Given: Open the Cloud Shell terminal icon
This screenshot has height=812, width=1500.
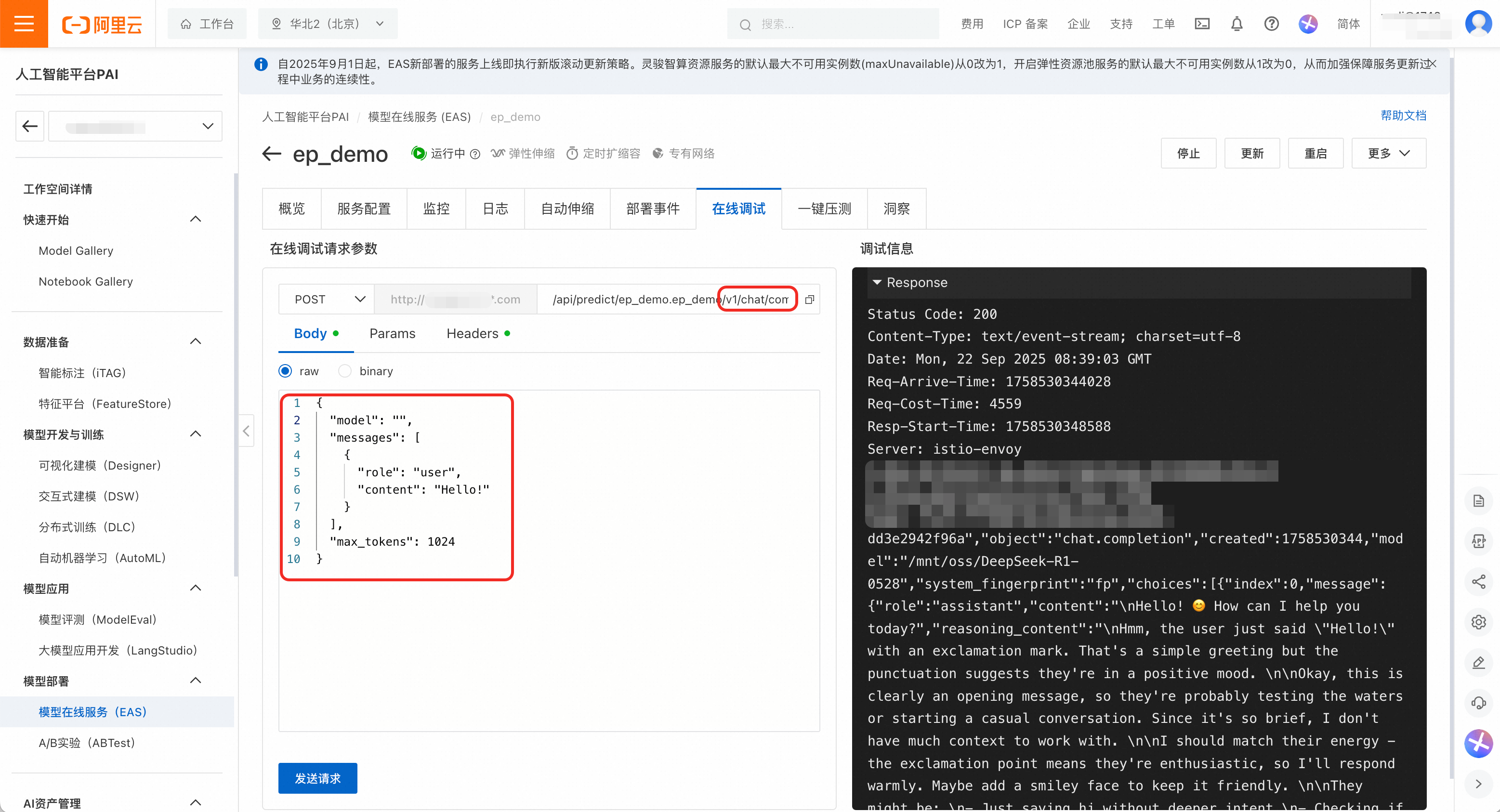Looking at the screenshot, I should tap(1202, 24).
